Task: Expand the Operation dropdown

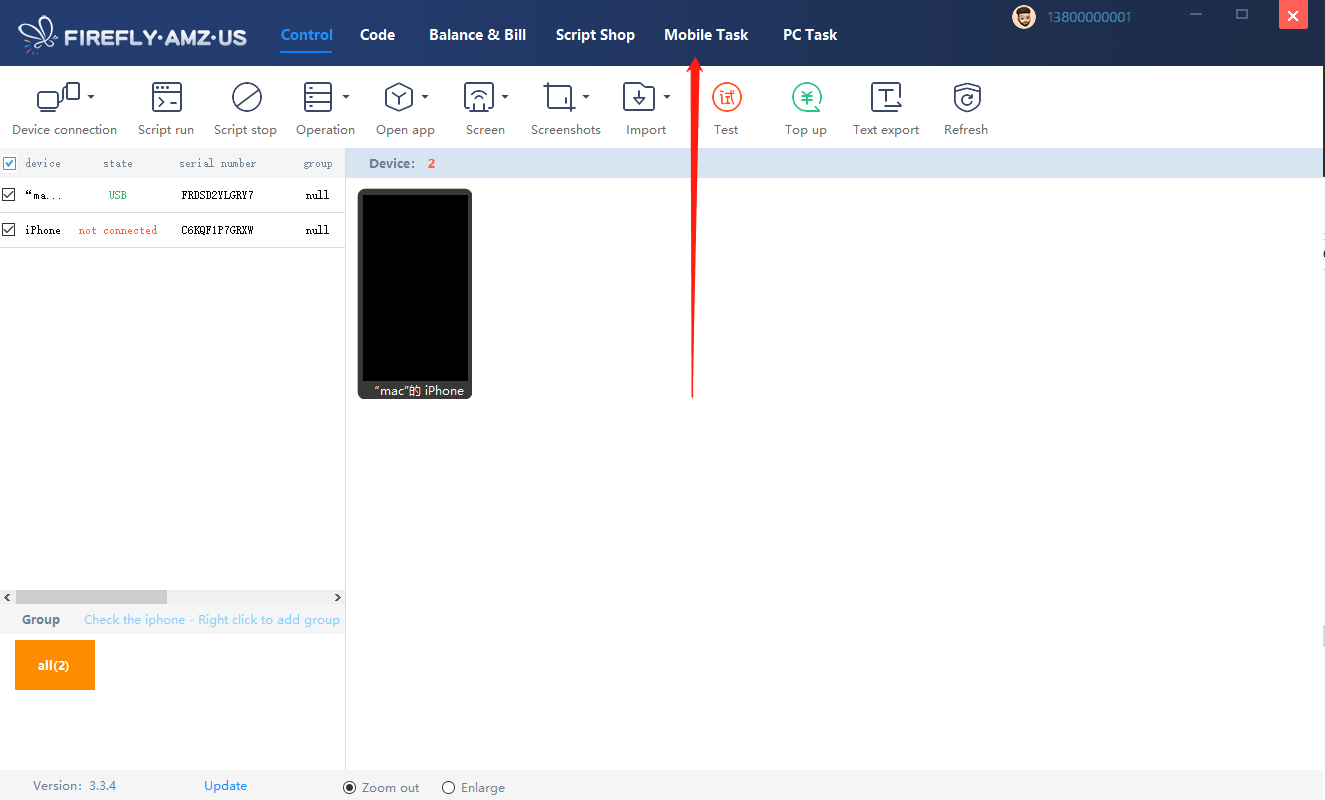Action: pos(348,97)
